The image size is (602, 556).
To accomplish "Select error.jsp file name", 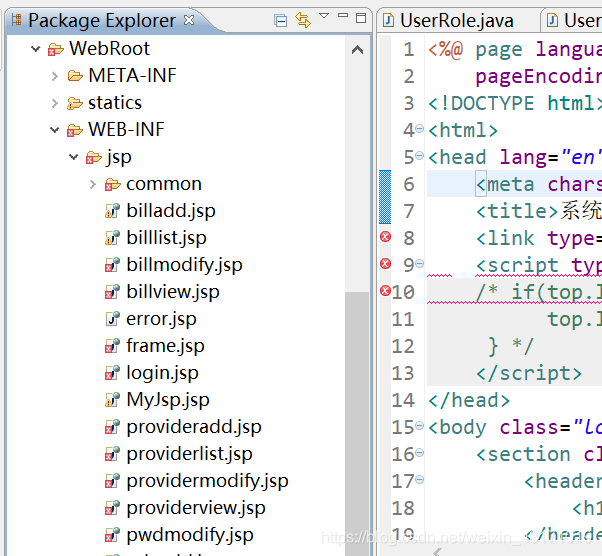I will [161, 319].
